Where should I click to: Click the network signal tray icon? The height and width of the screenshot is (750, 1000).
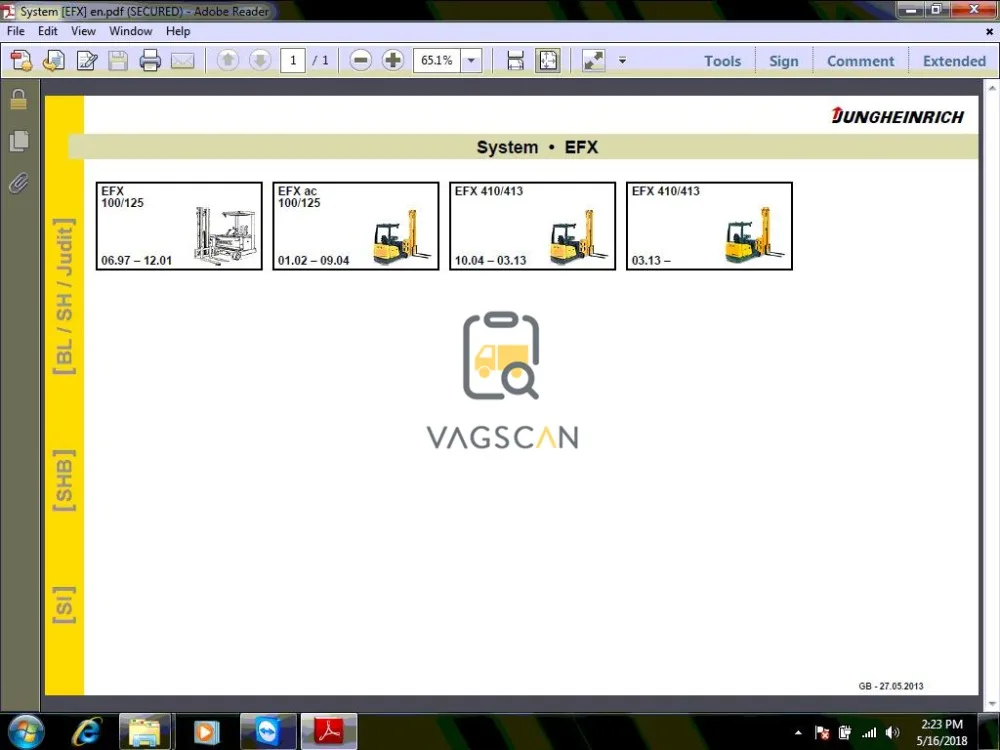869,733
